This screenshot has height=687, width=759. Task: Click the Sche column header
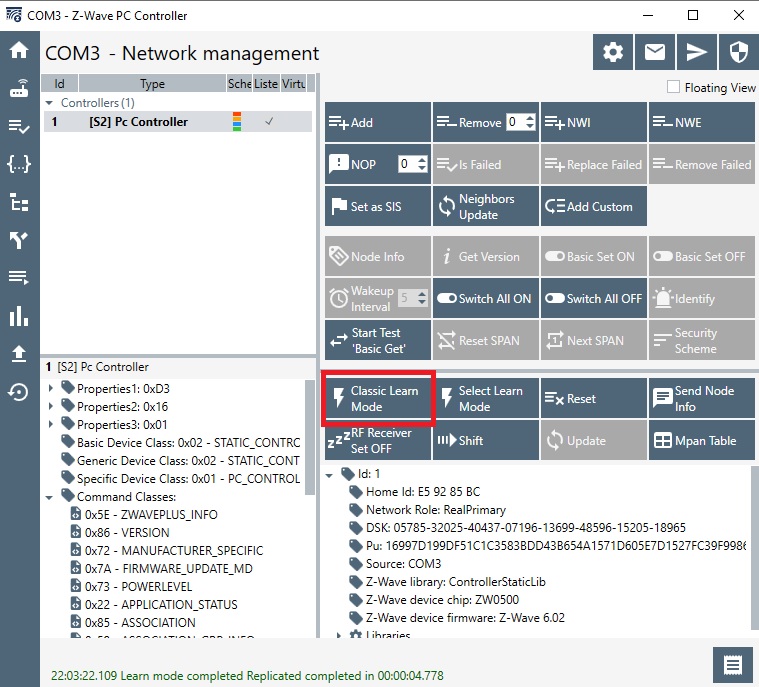coord(239,83)
